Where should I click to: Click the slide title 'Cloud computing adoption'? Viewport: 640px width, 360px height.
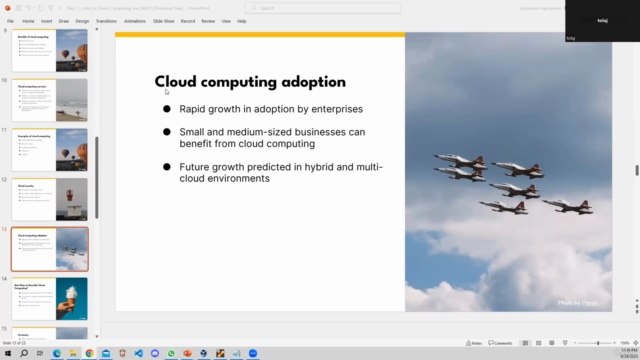point(250,82)
